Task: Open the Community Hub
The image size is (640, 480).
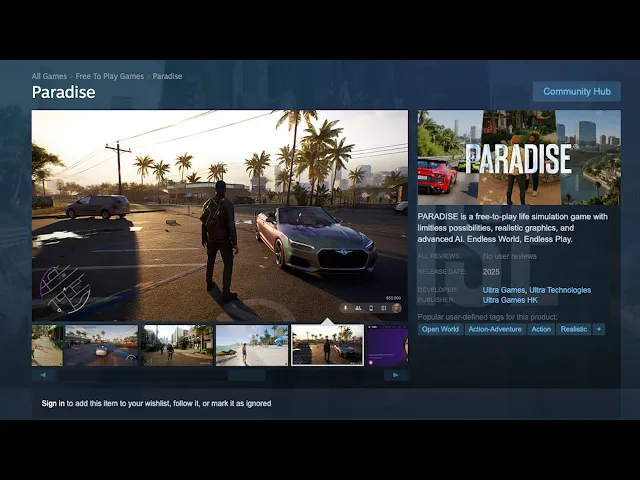Action: pyautogui.click(x=577, y=91)
